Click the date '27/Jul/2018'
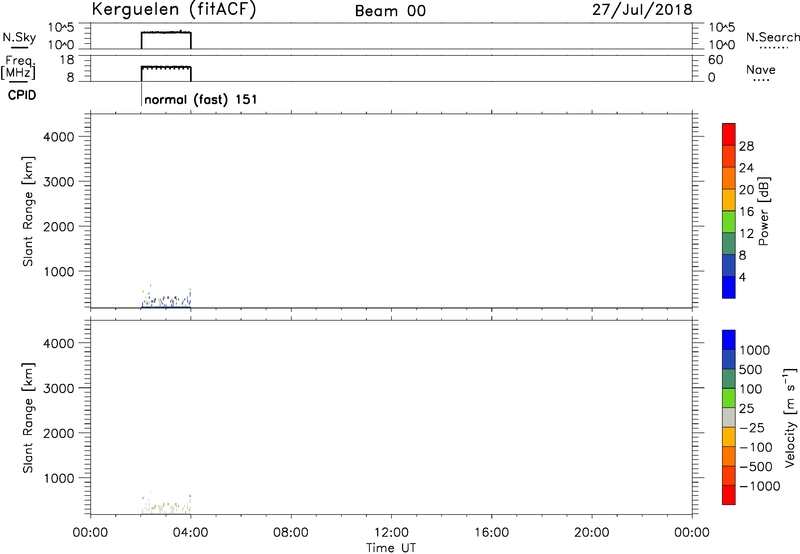Image resolution: width=800 pixels, height=554 pixels. pos(642,10)
